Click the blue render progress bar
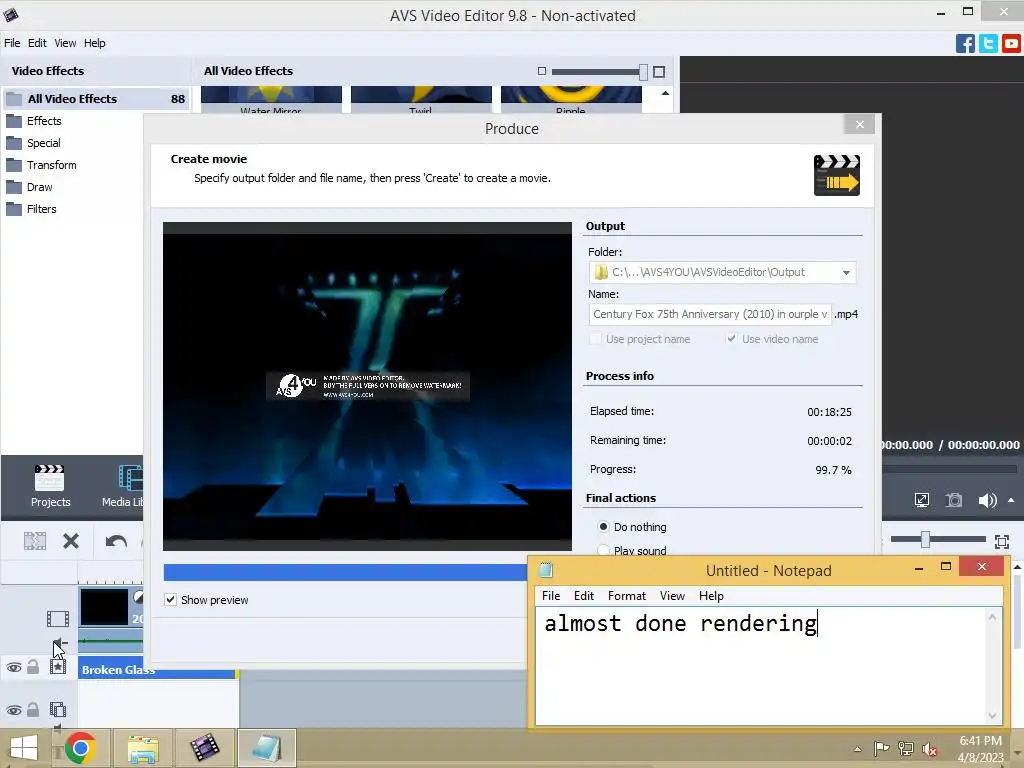 tap(345, 572)
